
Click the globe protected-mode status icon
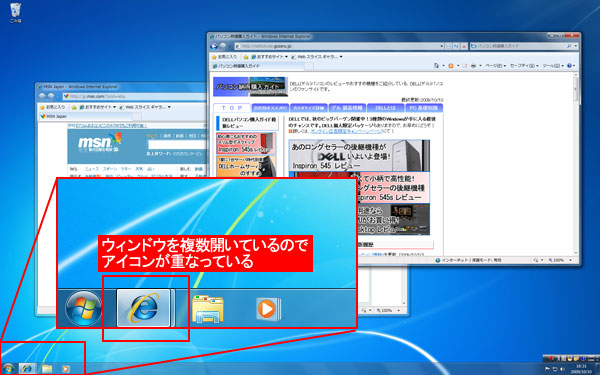(438, 260)
